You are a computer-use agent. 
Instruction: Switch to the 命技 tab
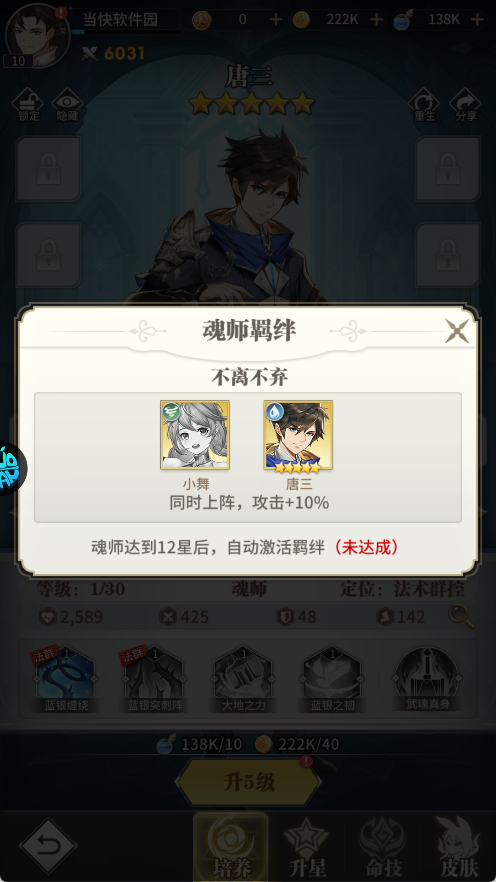click(x=382, y=847)
